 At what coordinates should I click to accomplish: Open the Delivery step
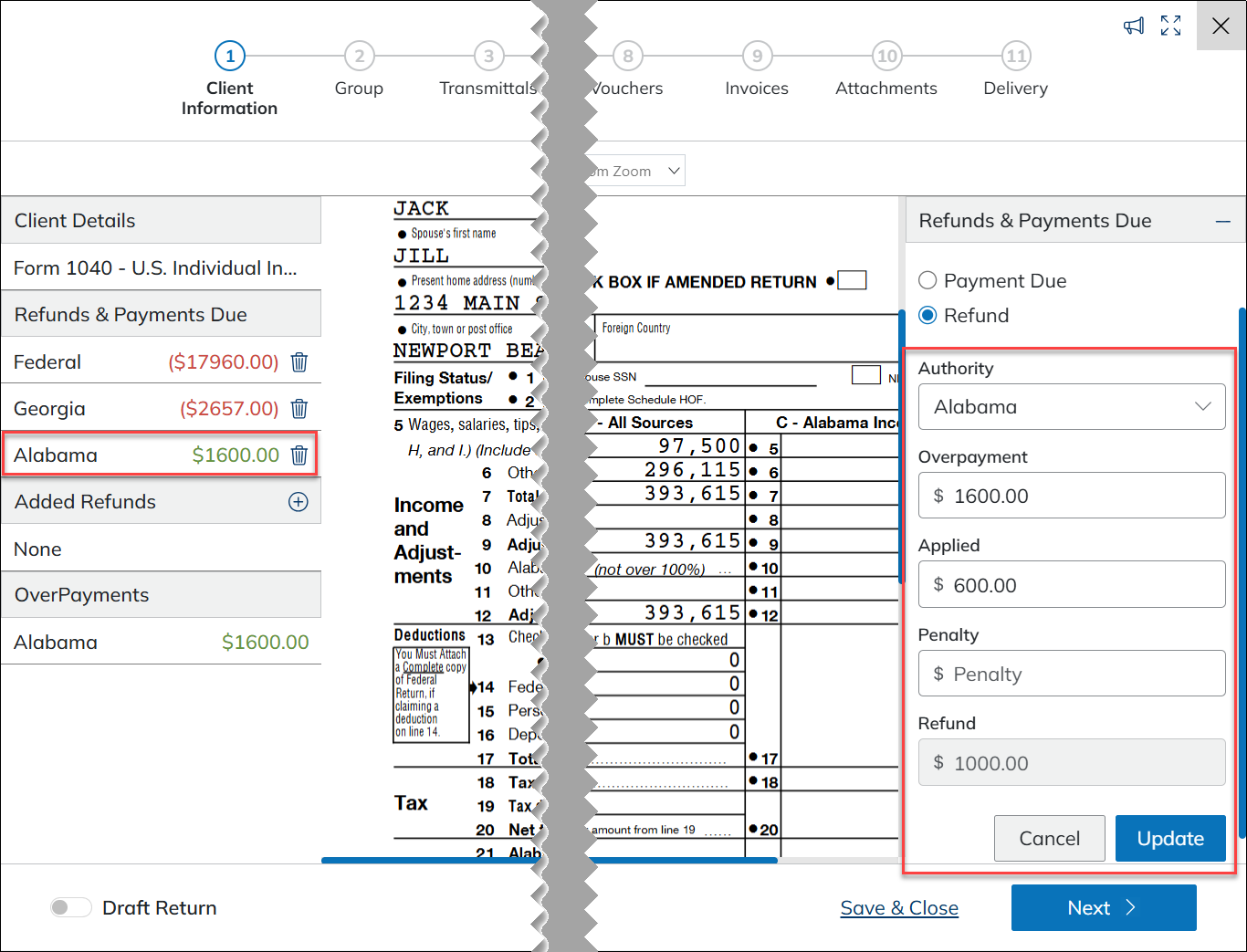[1015, 57]
